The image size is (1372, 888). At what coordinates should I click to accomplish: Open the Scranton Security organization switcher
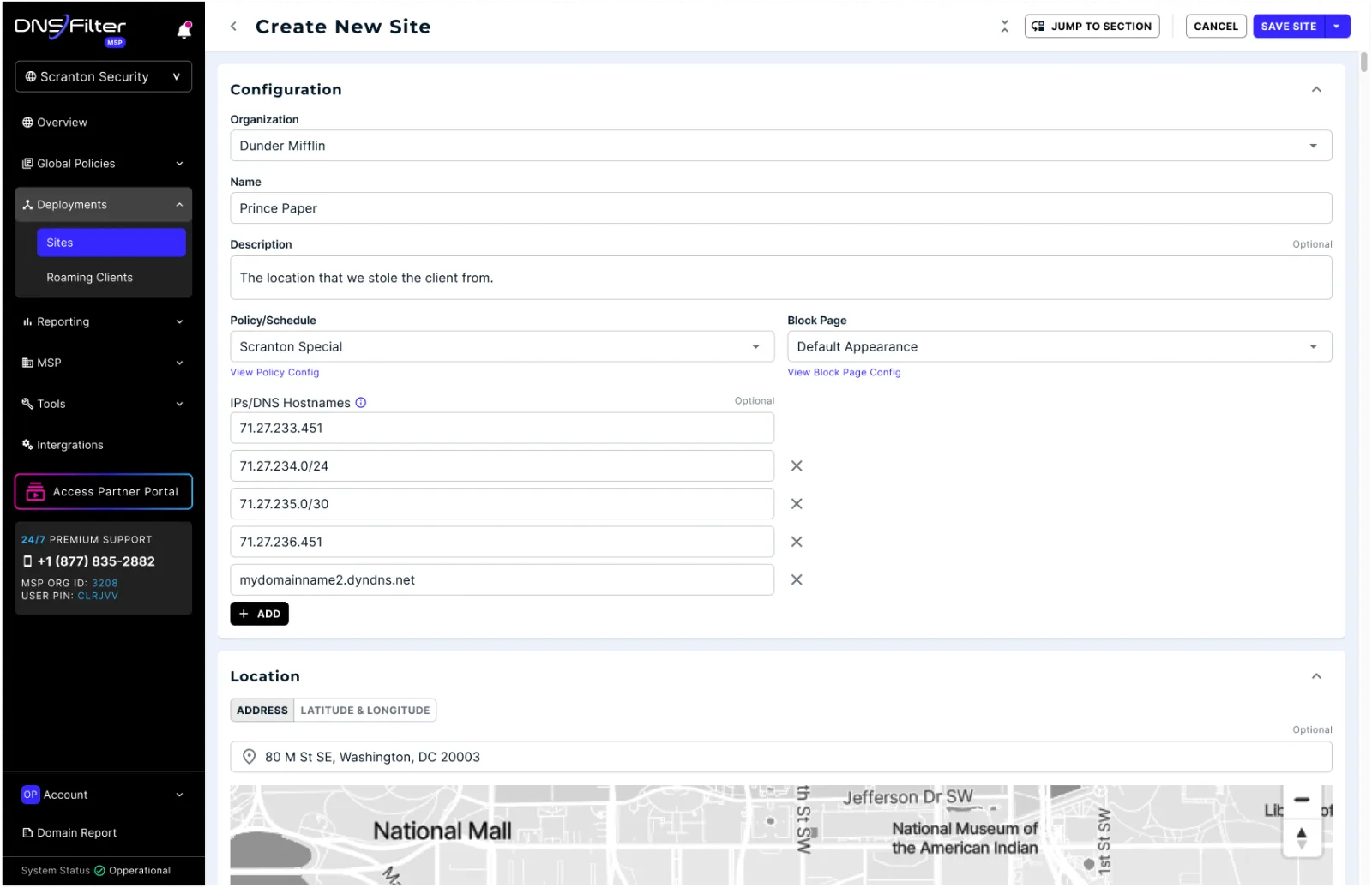pos(103,76)
